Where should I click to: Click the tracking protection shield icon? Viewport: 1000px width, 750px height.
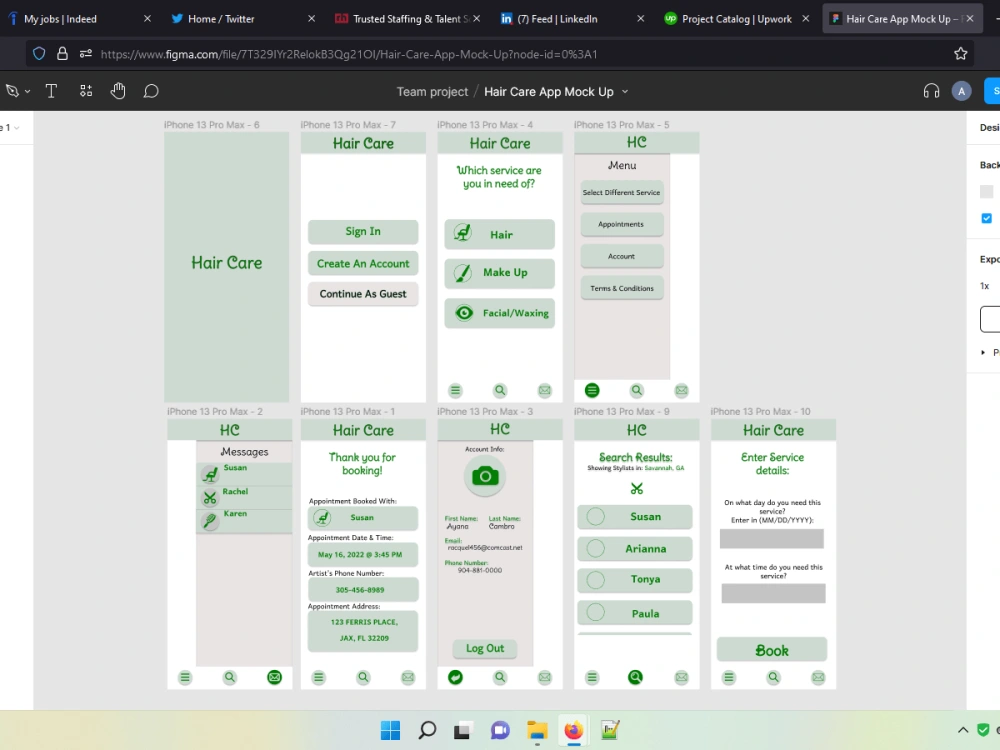[39, 53]
